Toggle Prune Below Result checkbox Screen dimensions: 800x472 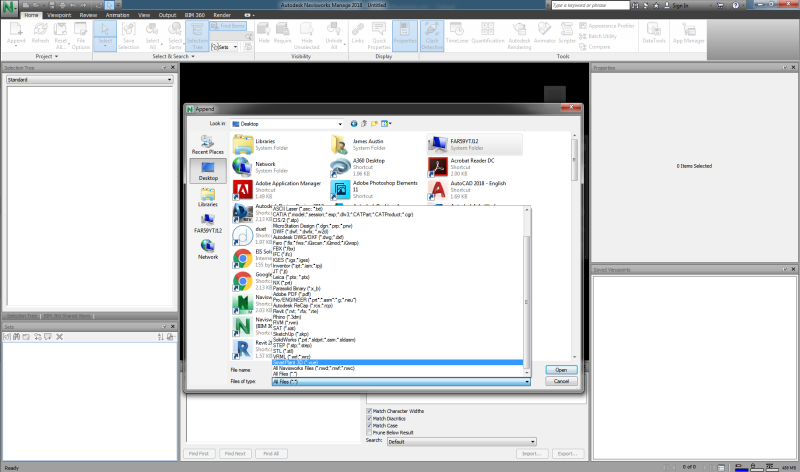click(x=369, y=433)
